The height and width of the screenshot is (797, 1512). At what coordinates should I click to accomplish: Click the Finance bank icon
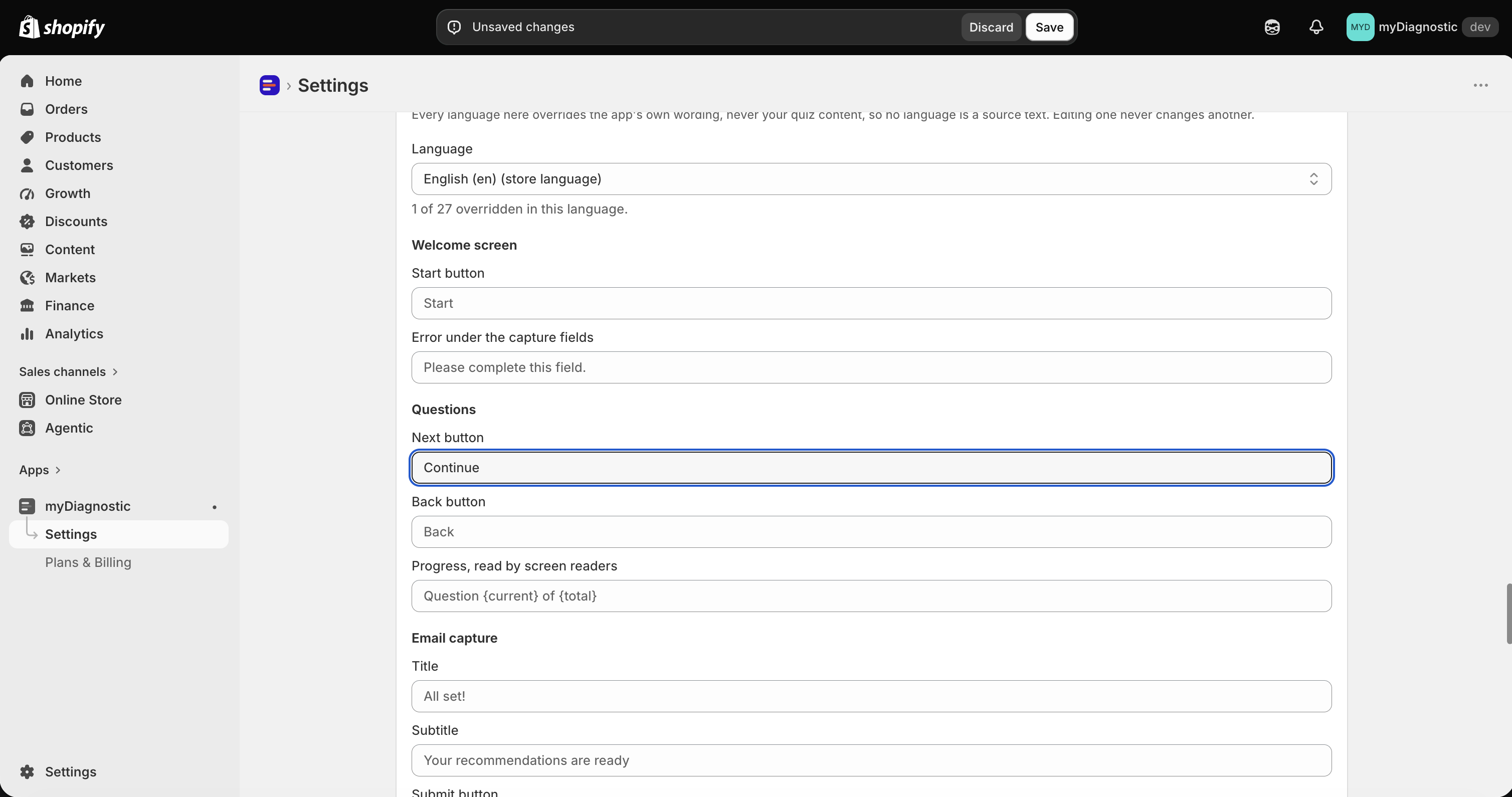27,306
